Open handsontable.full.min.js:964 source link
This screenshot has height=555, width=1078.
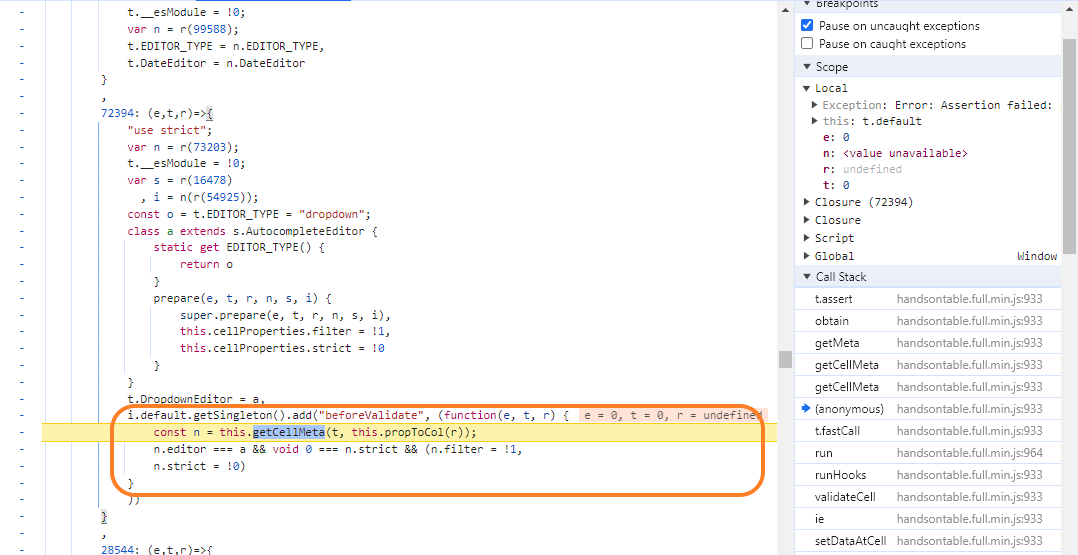coord(969,453)
